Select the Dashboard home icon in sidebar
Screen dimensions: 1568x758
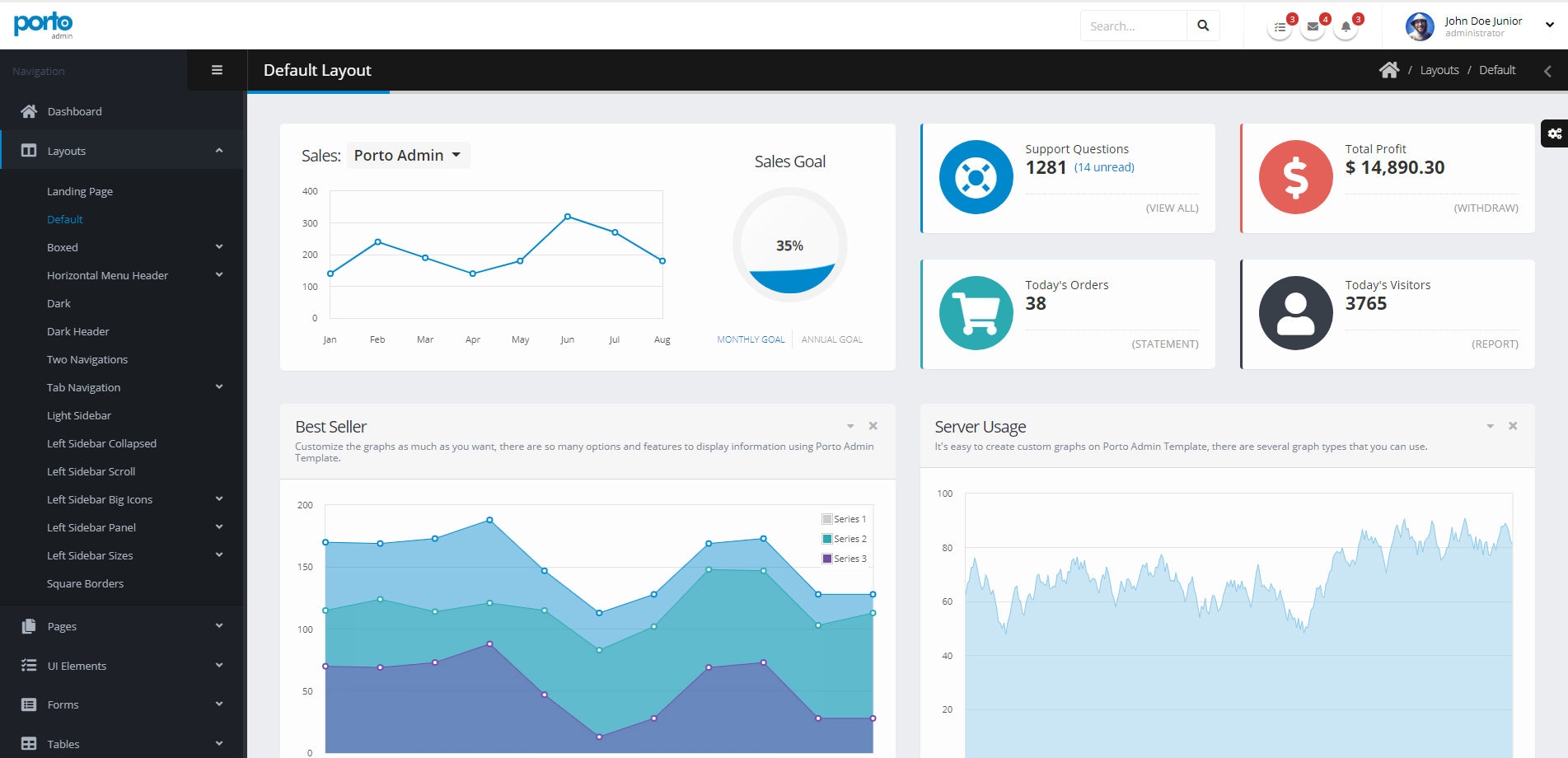coord(29,110)
